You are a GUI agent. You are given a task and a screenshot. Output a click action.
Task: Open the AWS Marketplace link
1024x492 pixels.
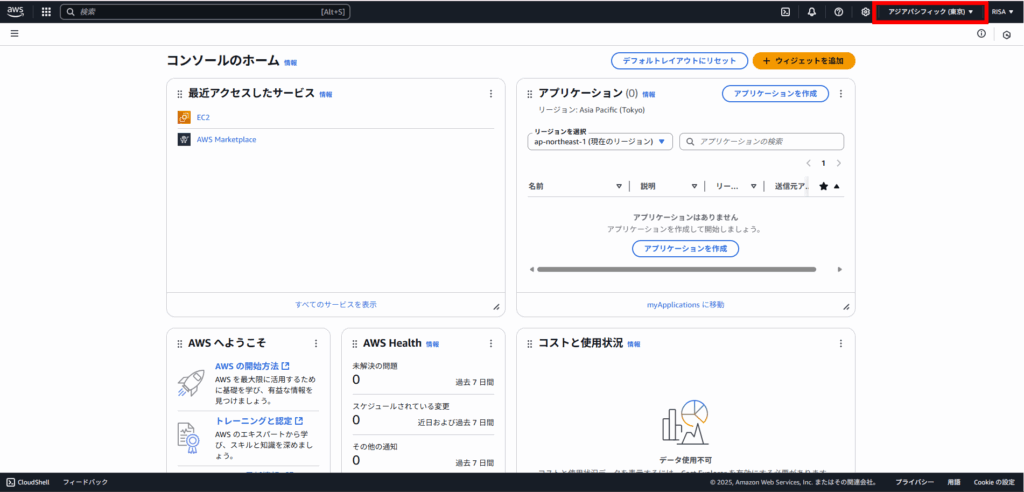point(227,140)
